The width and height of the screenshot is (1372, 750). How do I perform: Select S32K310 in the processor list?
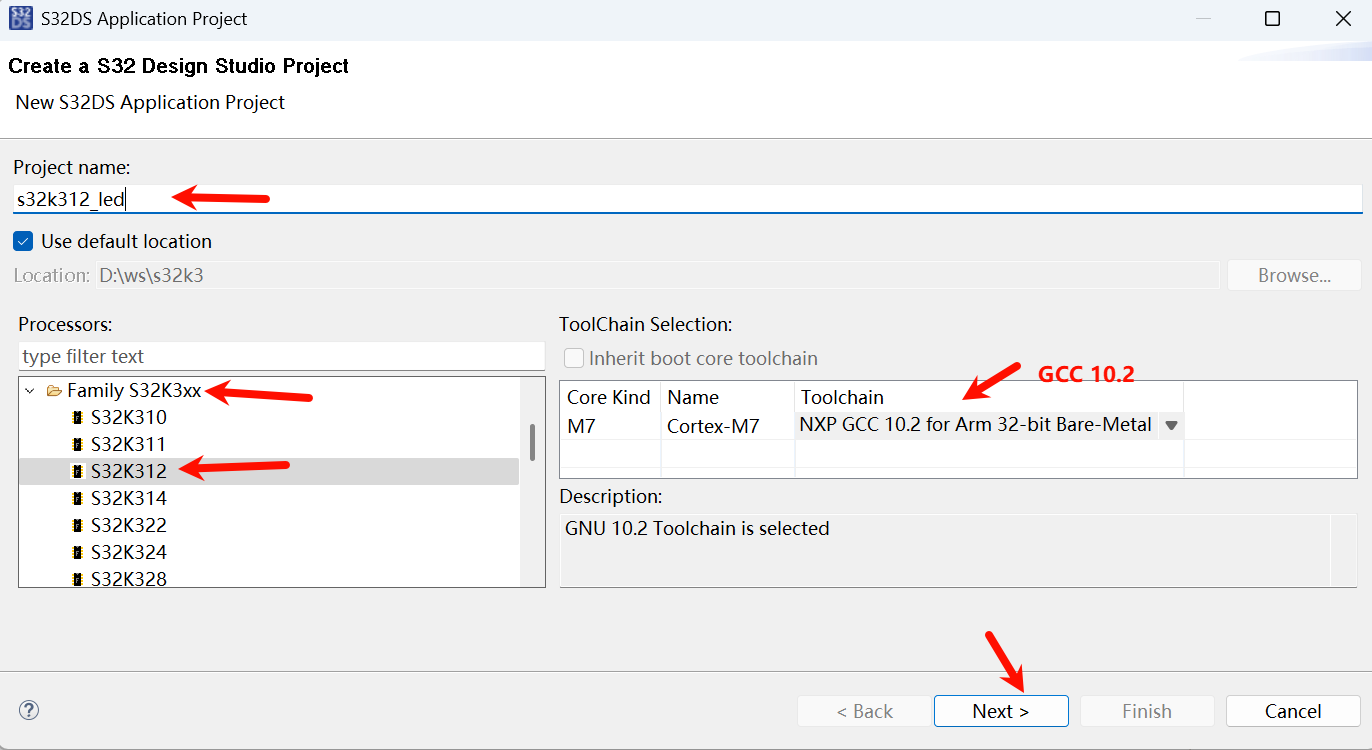click(128, 417)
